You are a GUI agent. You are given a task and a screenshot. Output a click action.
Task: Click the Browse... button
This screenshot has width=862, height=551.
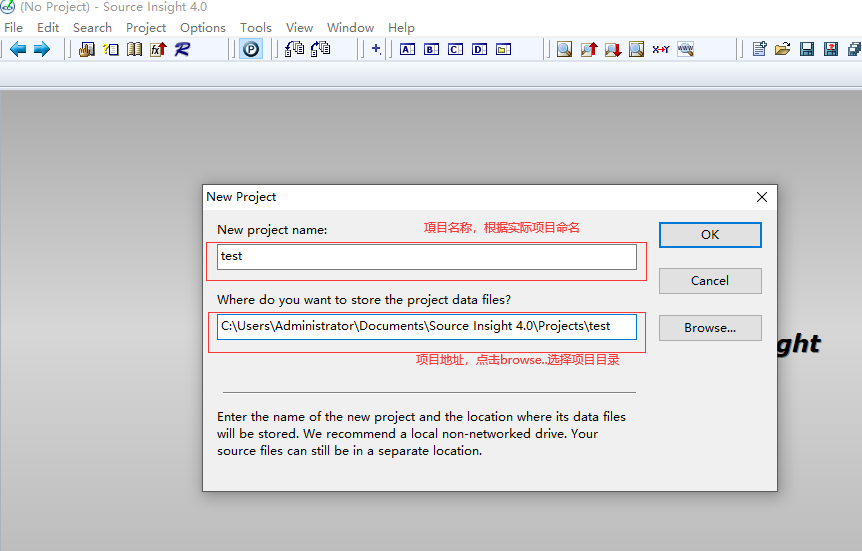pos(710,328)
